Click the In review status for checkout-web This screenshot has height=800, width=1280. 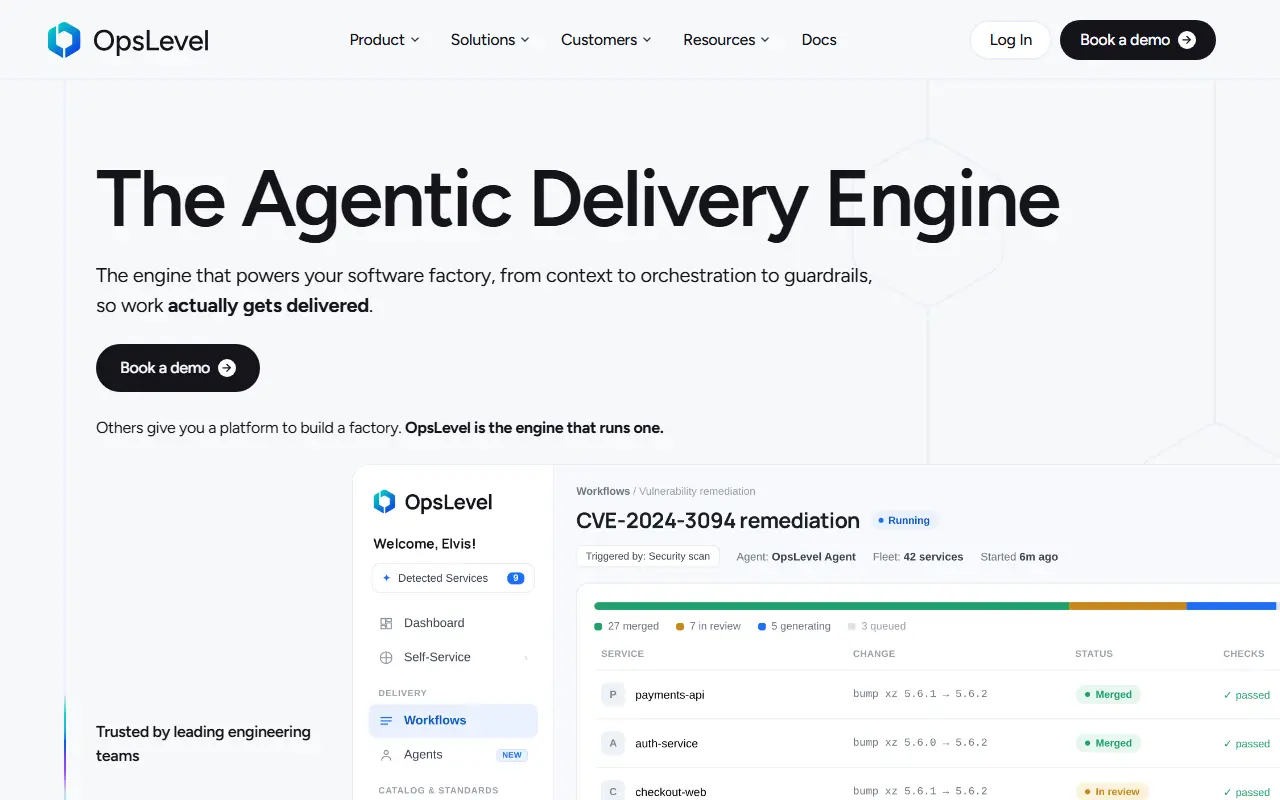1112,791
